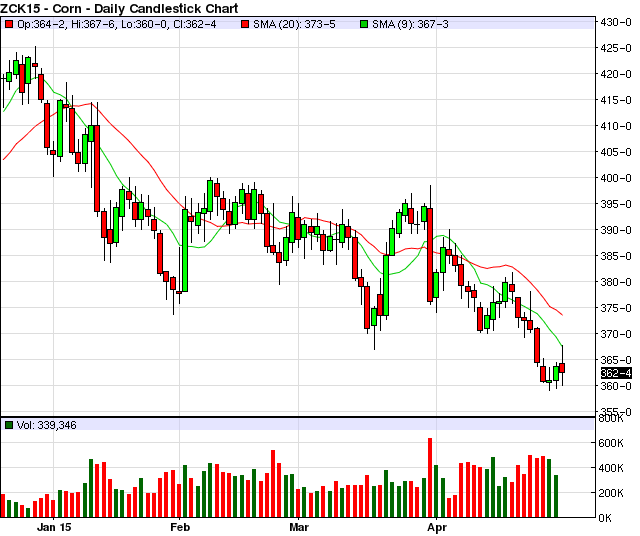The image size is (640, 536).
Task: Click the green SMA (9) legend swatch
Action: (x=364, y=24)
